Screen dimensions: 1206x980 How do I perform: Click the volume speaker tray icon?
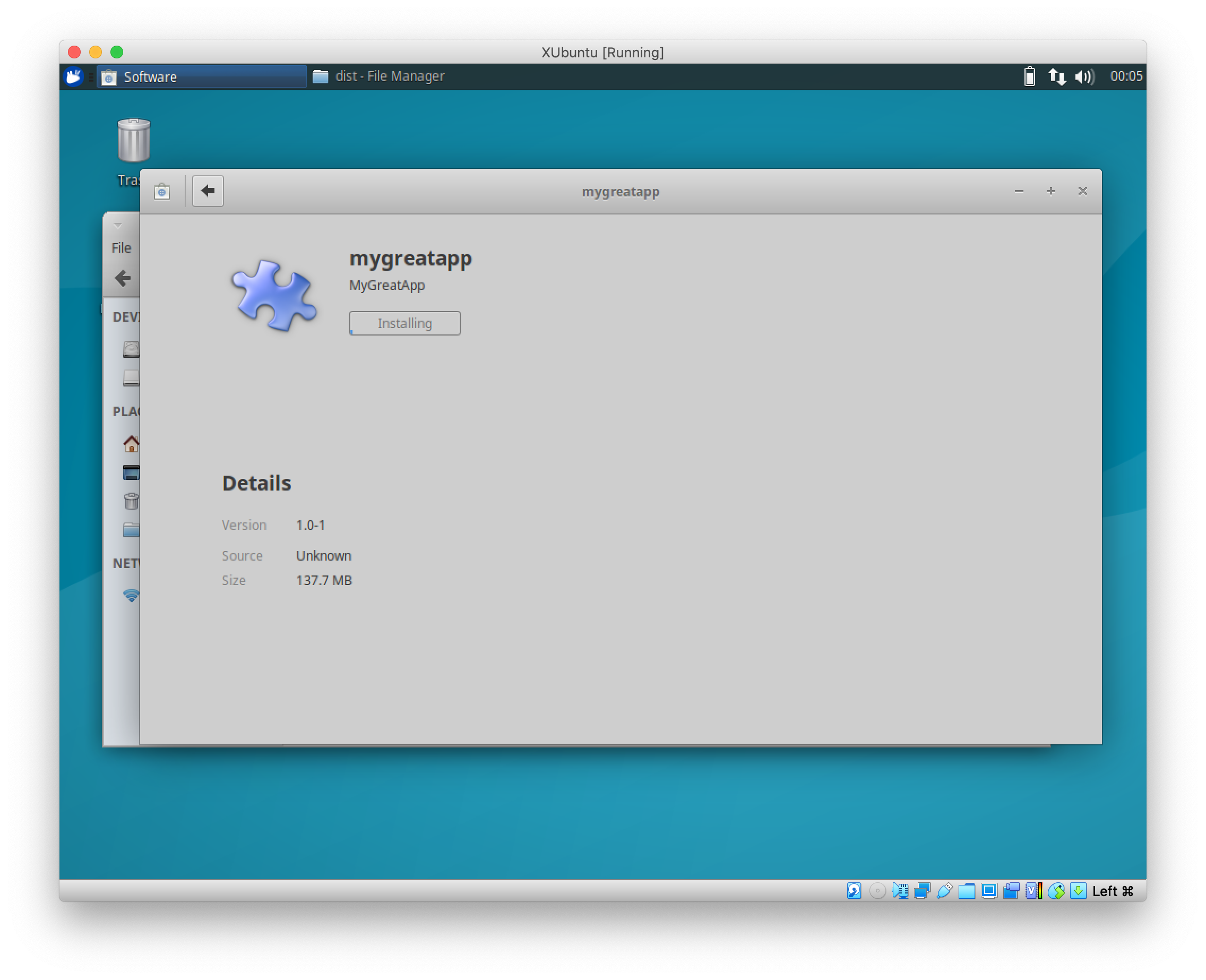pyautogui.click(x=1083, y=76)
